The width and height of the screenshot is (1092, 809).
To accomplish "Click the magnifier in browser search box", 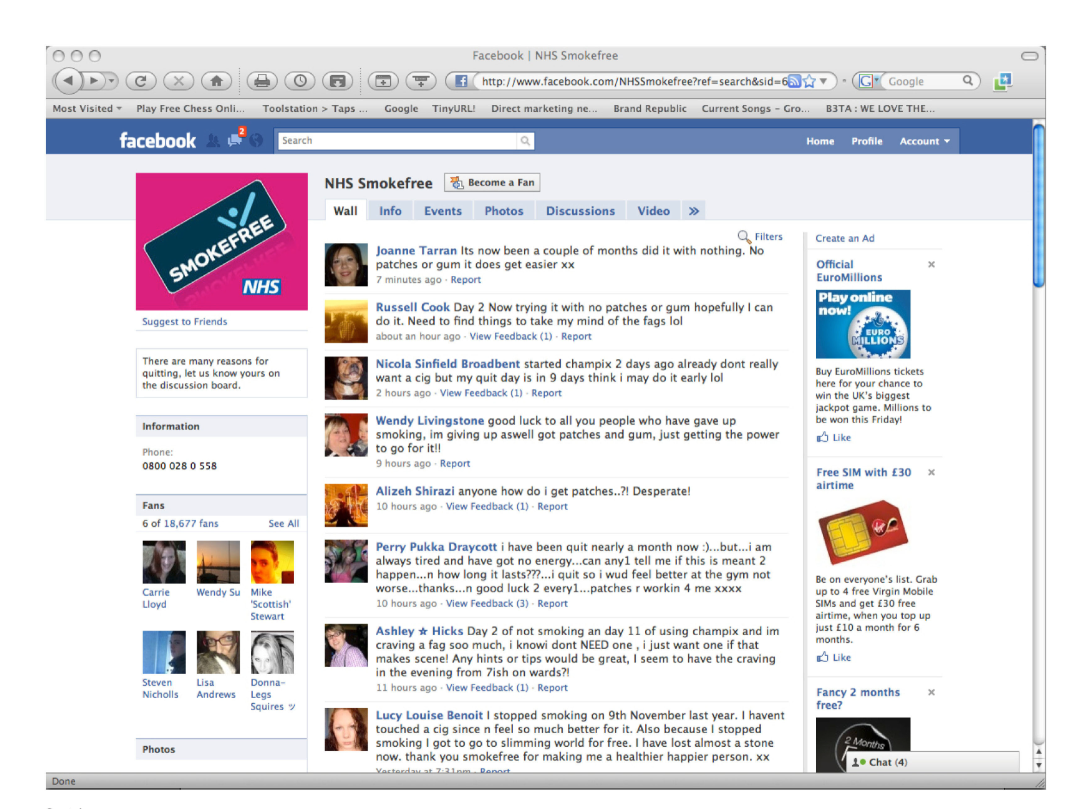I will point(968,81).
